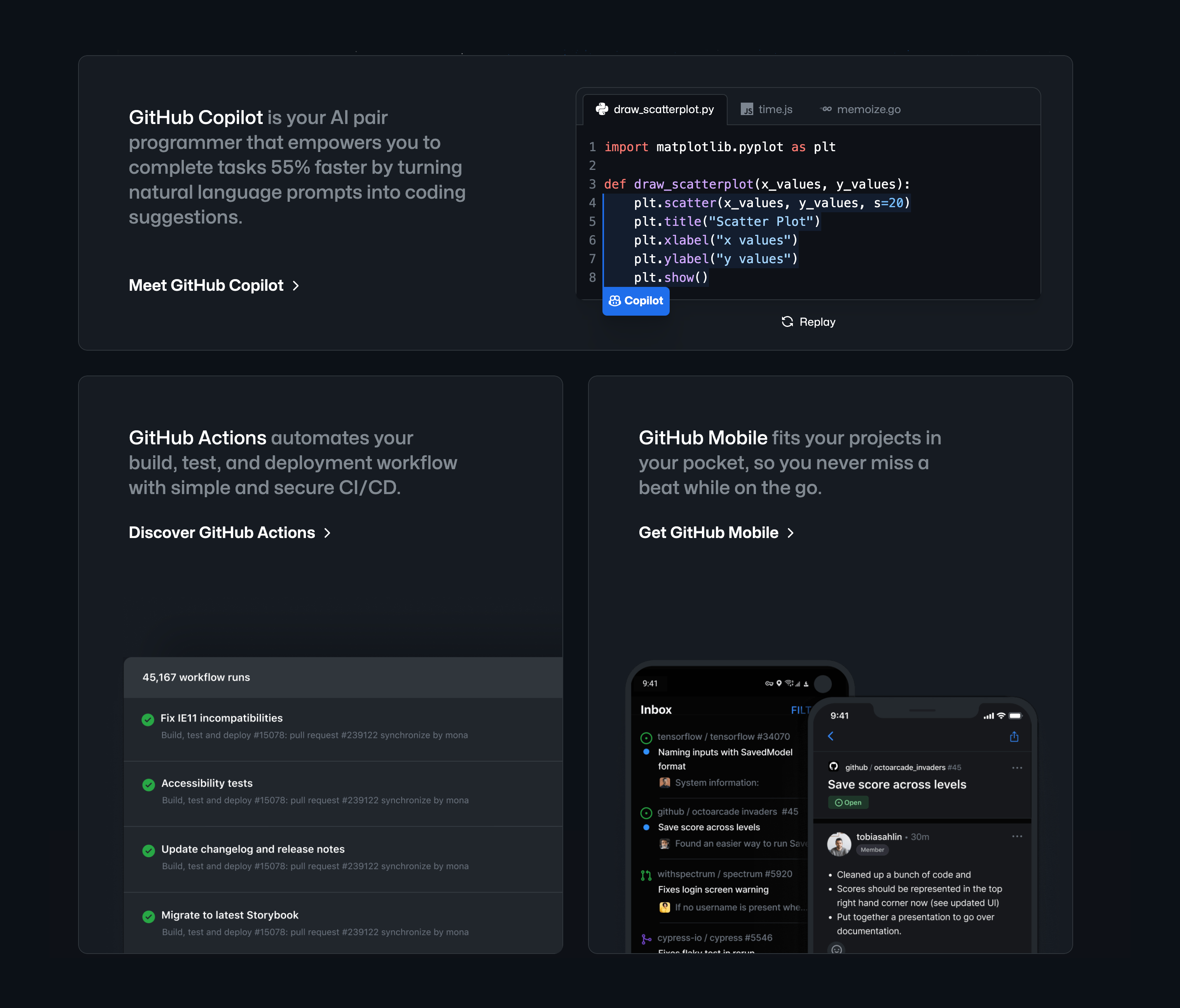Click chevron beside Discover GitHub Actions
The image size is (1180, 1008).
tap(328, 533)
